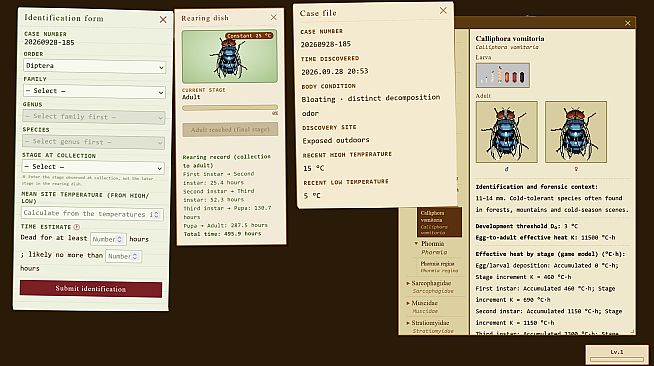Viewport: 654px width, 366px height.
Task: Click the stepper arrows on mean temperature field
Action: (156, 214)
